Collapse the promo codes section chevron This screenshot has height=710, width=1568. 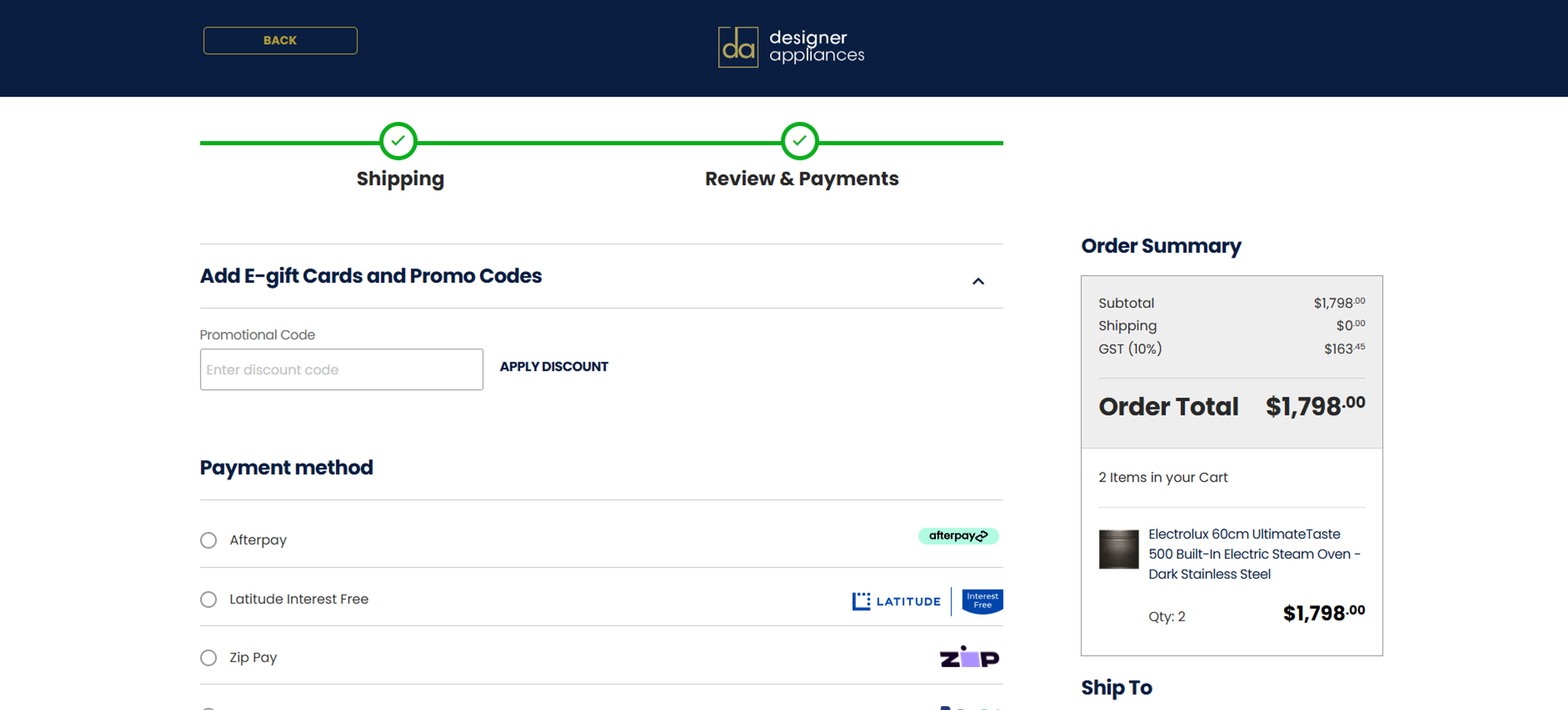coord(978,281)
